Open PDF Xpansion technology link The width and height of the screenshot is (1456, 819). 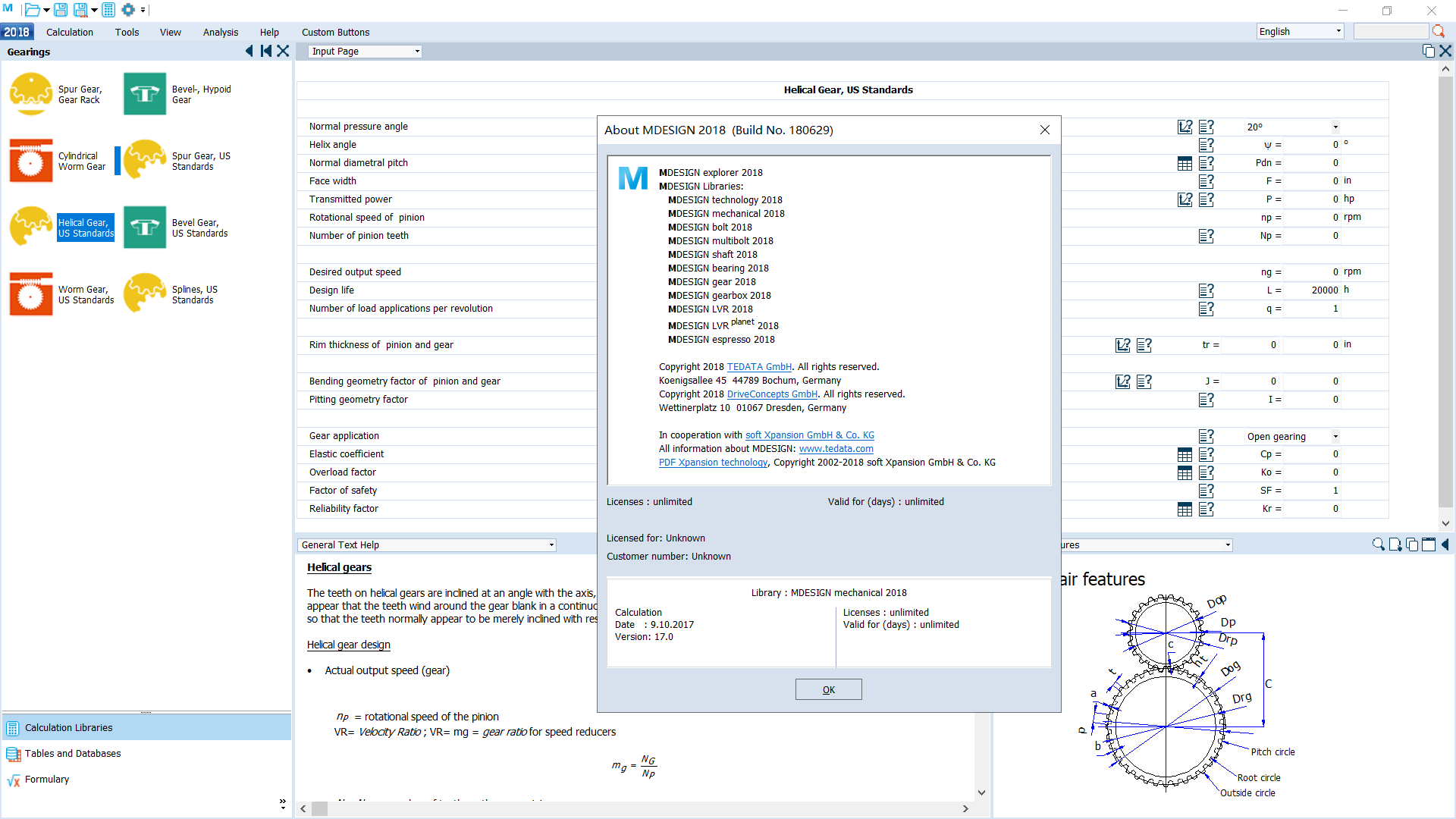coord(714,463)
